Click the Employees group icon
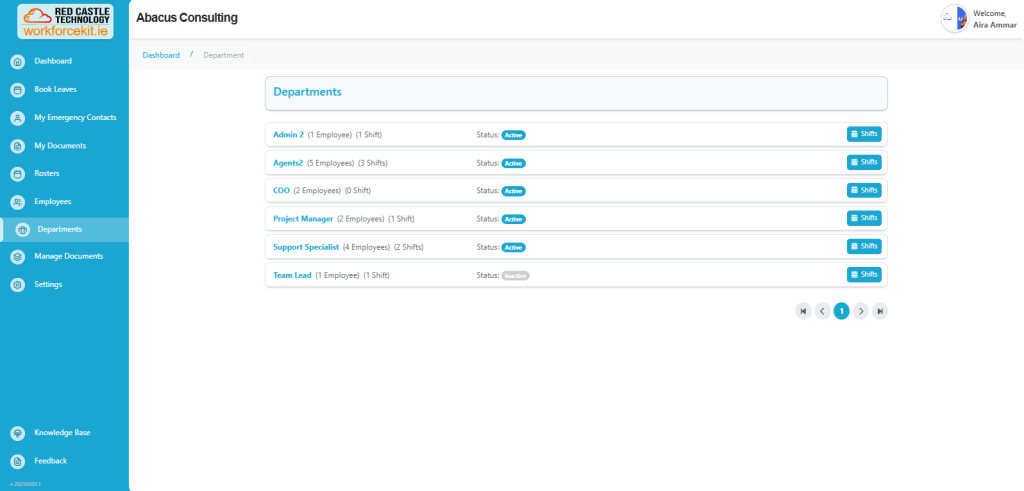The width and height of the screenshot is (1024, 491). click(x=17, y=202)
